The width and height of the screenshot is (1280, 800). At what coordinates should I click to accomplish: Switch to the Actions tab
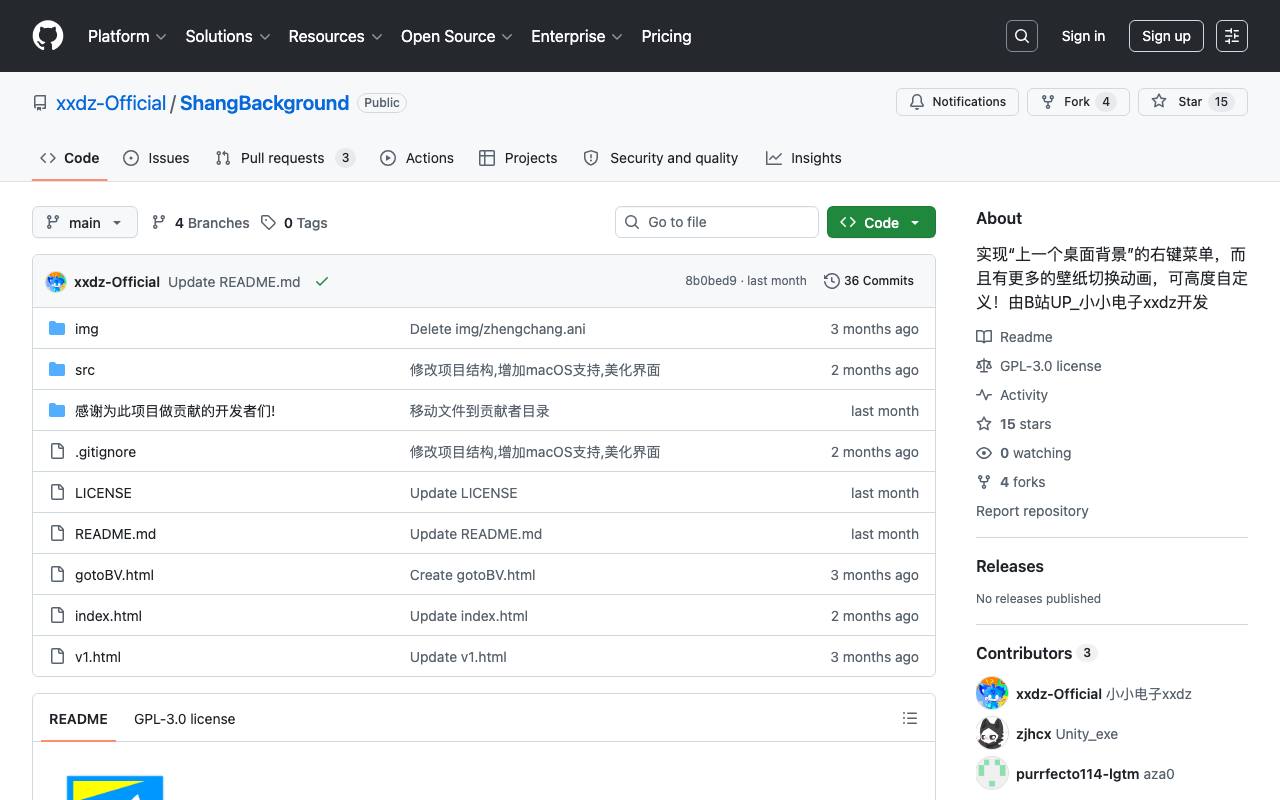[417, 158]
